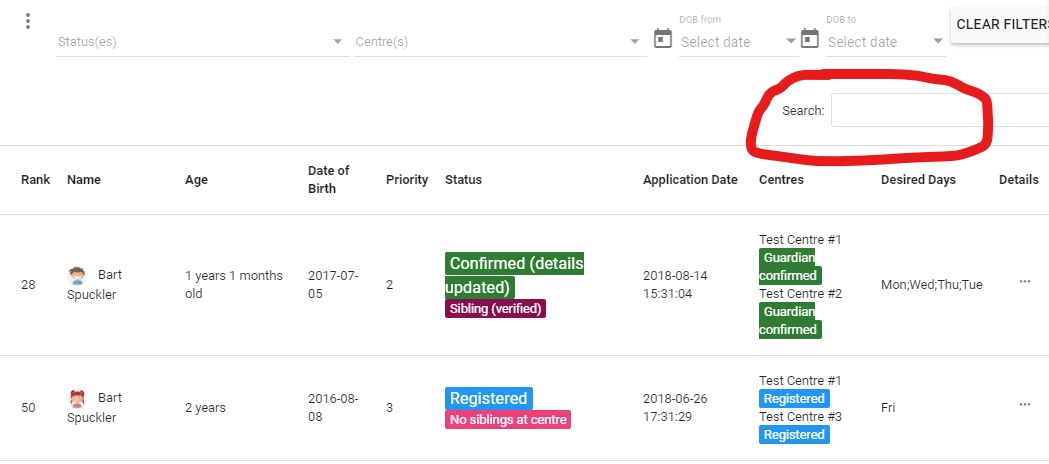Screen dimensions: 1049x464
Task: Open details ellipsis for rank 28 row
Action: pos(1024,281)
